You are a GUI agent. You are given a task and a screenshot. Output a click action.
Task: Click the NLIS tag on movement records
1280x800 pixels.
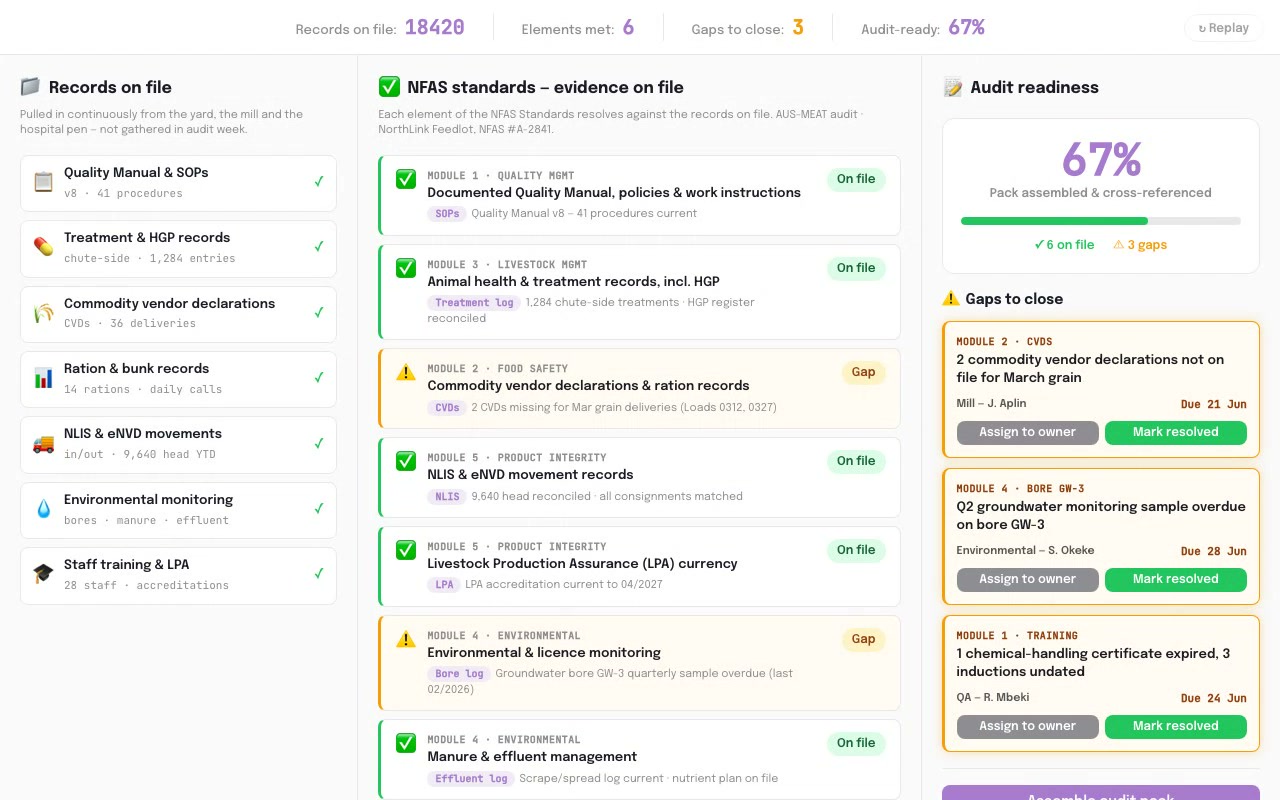pyautogui.click(x=447, y=496)
